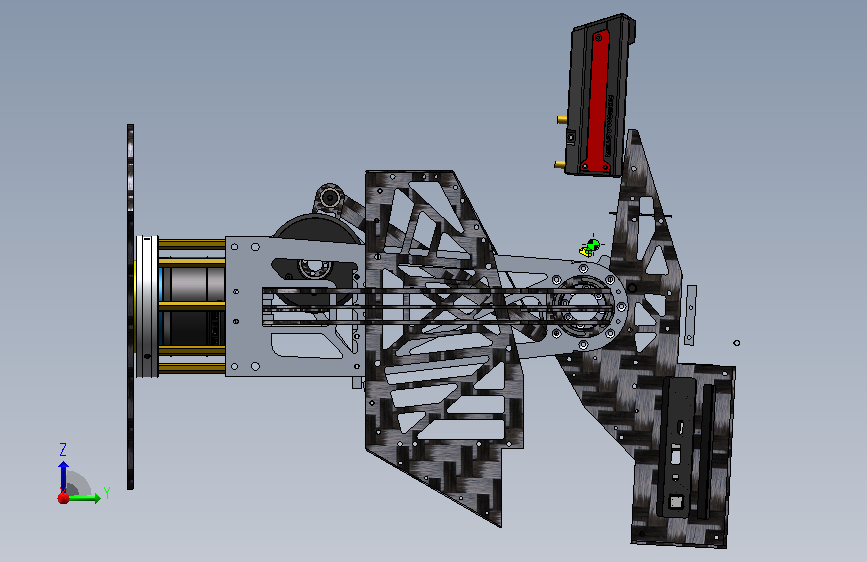Select the small idler bearing above black pulley
The image size is (867, 562).
point(330,196)
